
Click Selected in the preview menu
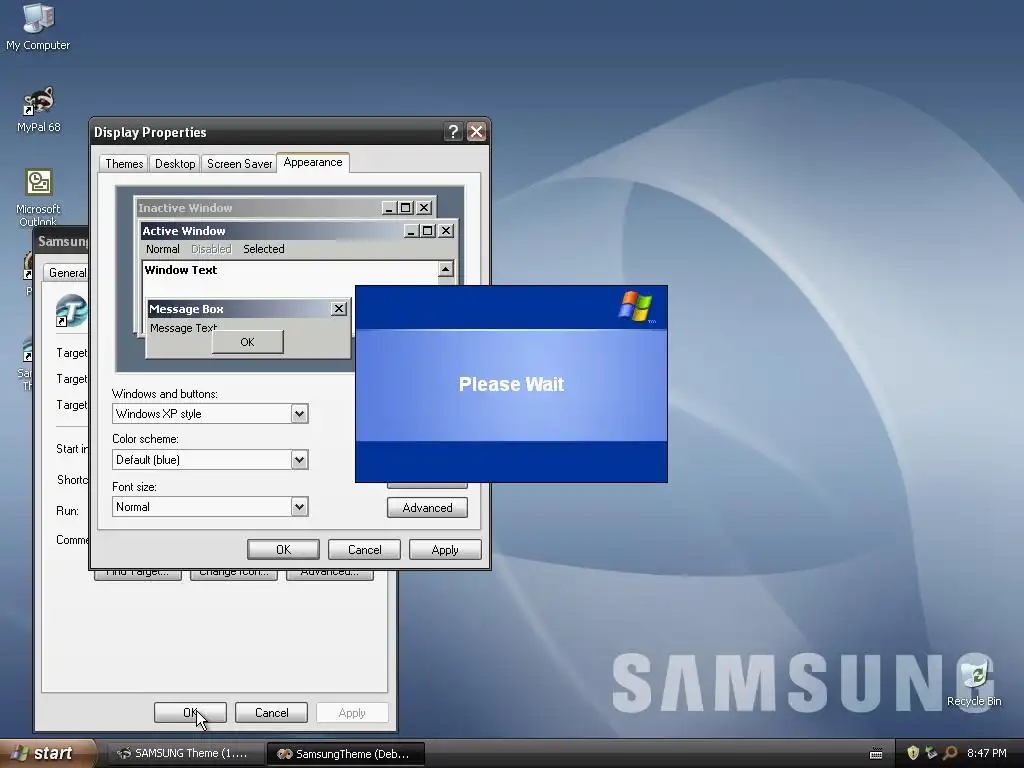[264, 249]
